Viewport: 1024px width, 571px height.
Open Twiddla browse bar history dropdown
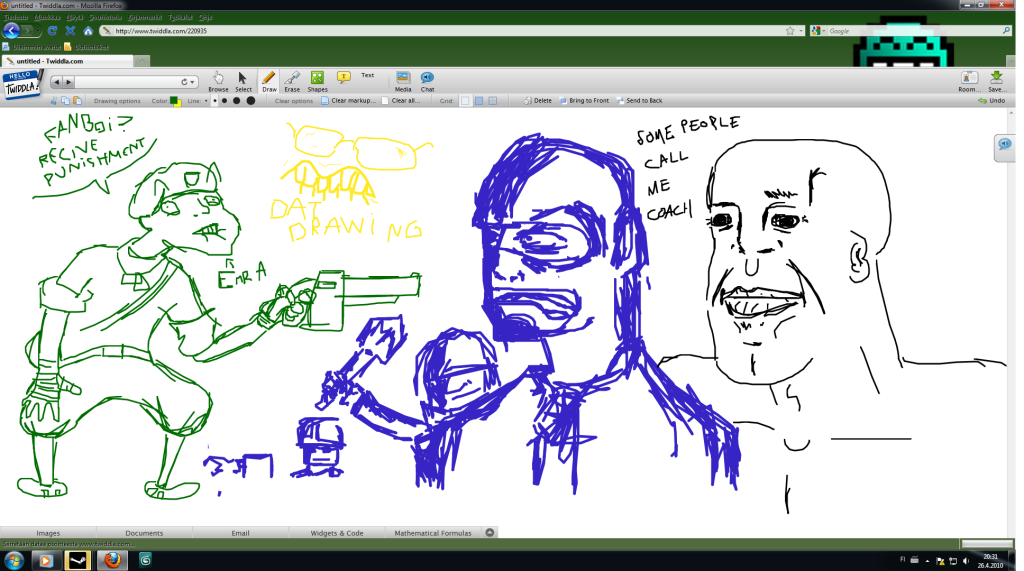(193, 82)
